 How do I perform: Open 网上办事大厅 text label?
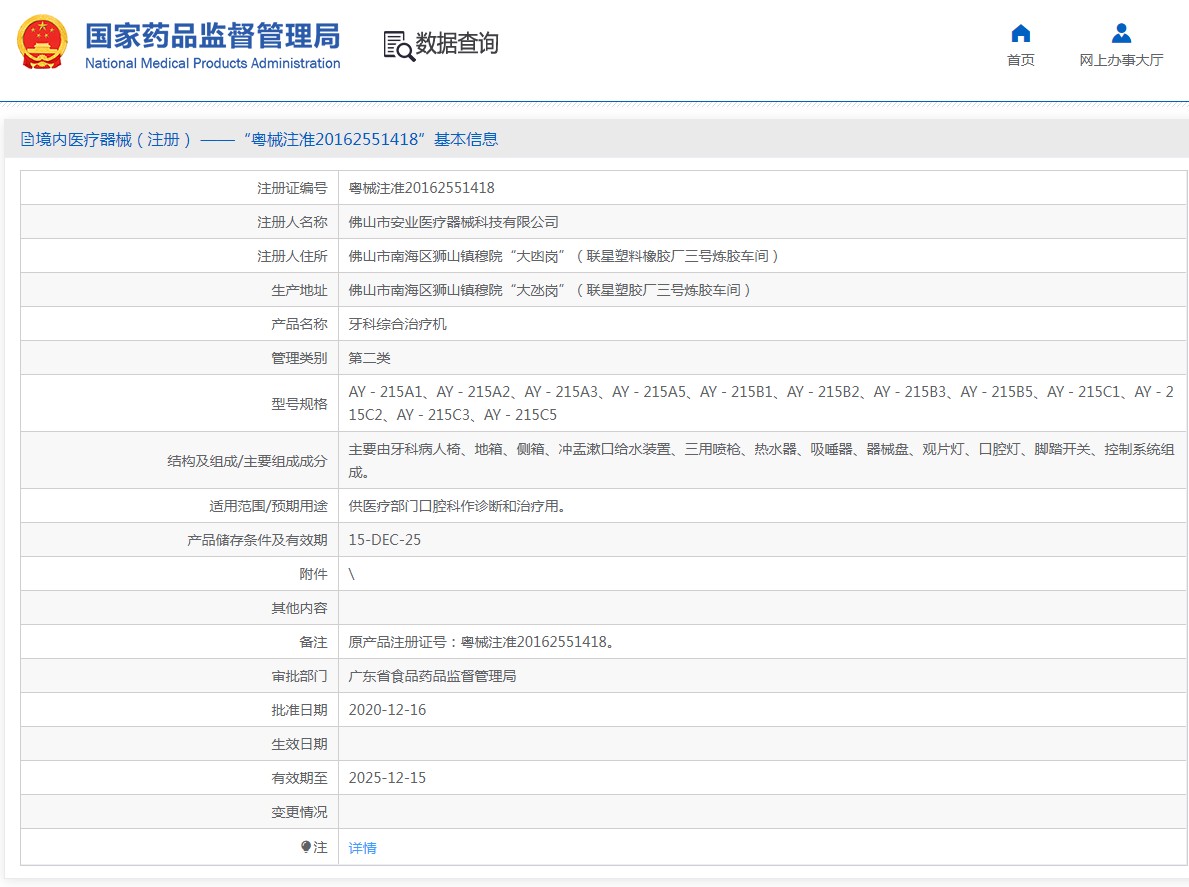(x=1121, y=60)
